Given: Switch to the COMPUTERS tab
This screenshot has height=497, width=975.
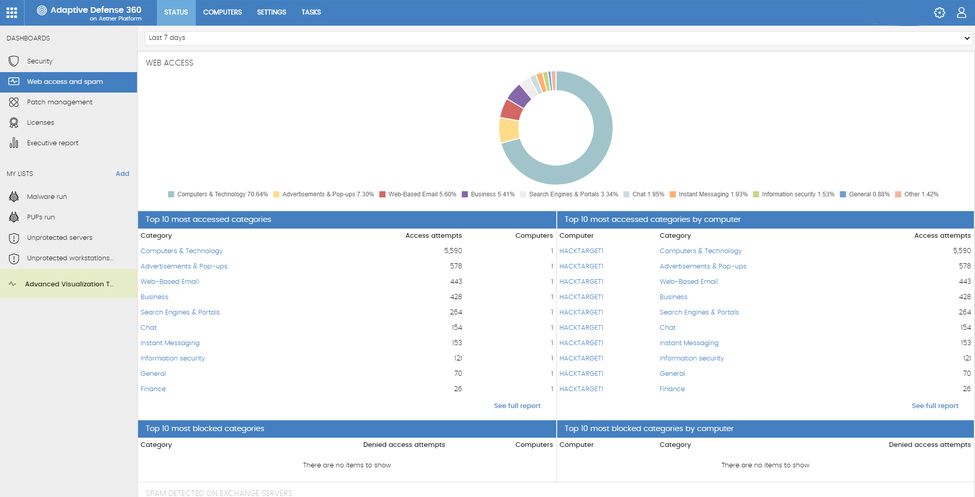Looking at the screenshot, I should [x=222, y=12].
